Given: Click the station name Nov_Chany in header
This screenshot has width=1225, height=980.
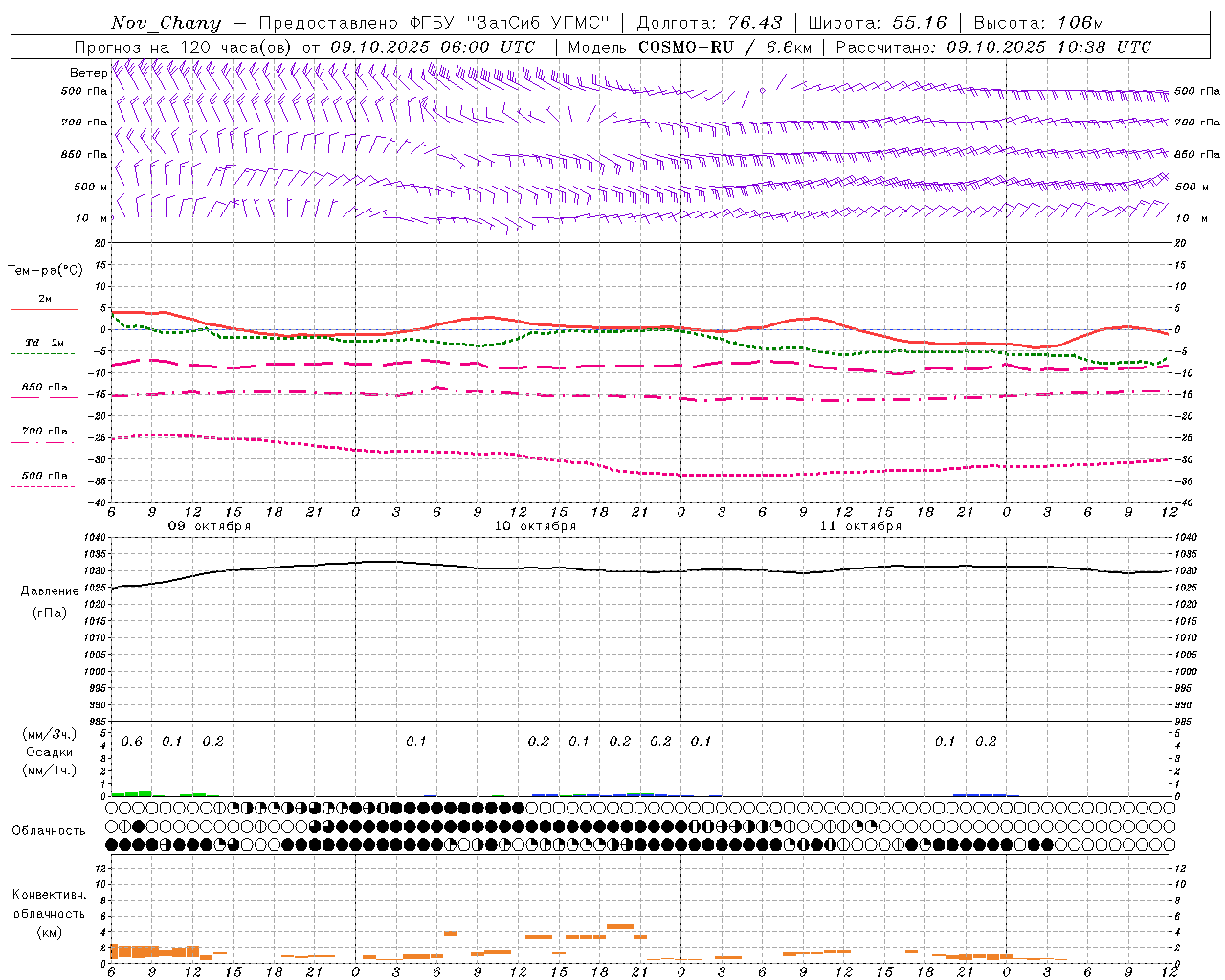Looking at the screenshot, I should pos(167,23).
